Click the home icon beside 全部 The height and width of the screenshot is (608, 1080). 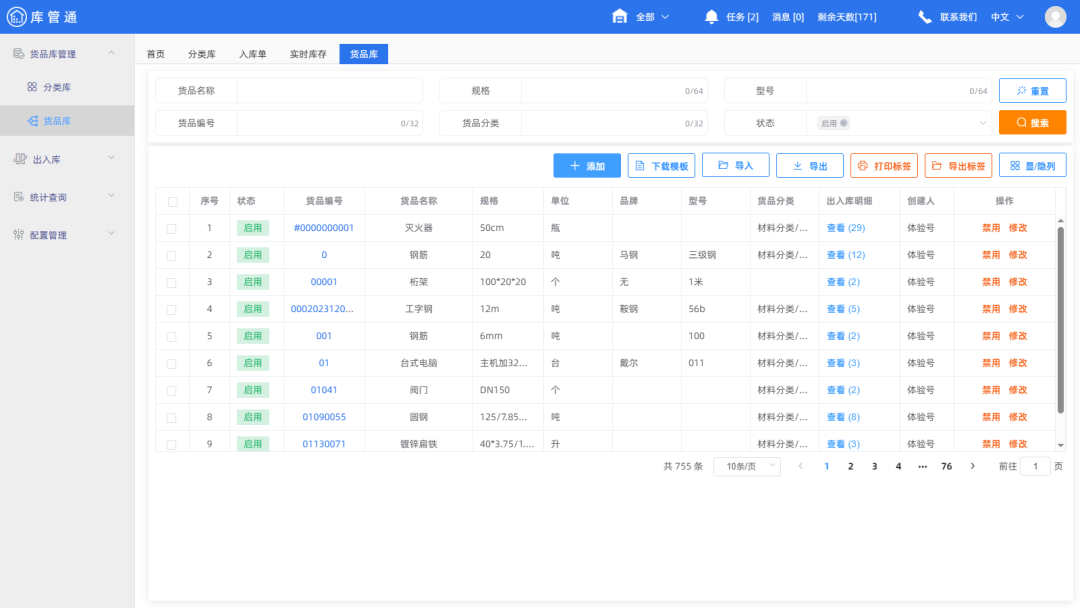620,16
